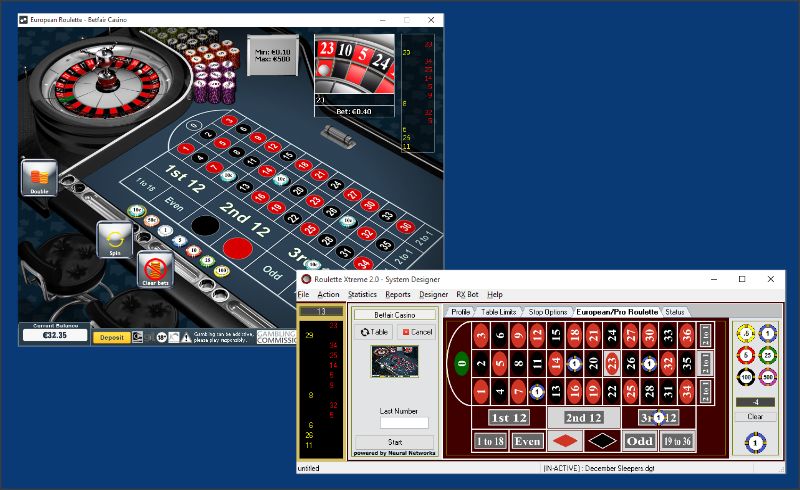Open the File menu in Roulette Xtreme

tap(303, 295)
